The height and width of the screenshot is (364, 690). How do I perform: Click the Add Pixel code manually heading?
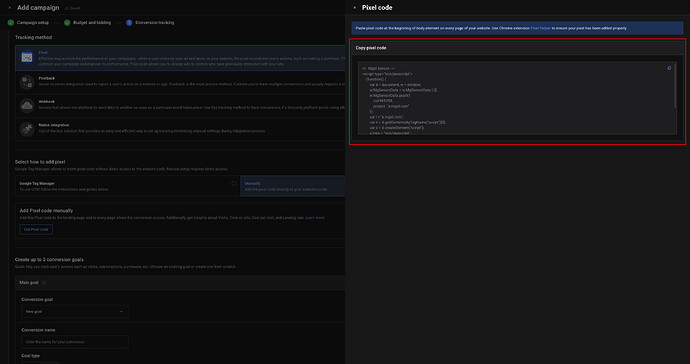tap(46, 210)
